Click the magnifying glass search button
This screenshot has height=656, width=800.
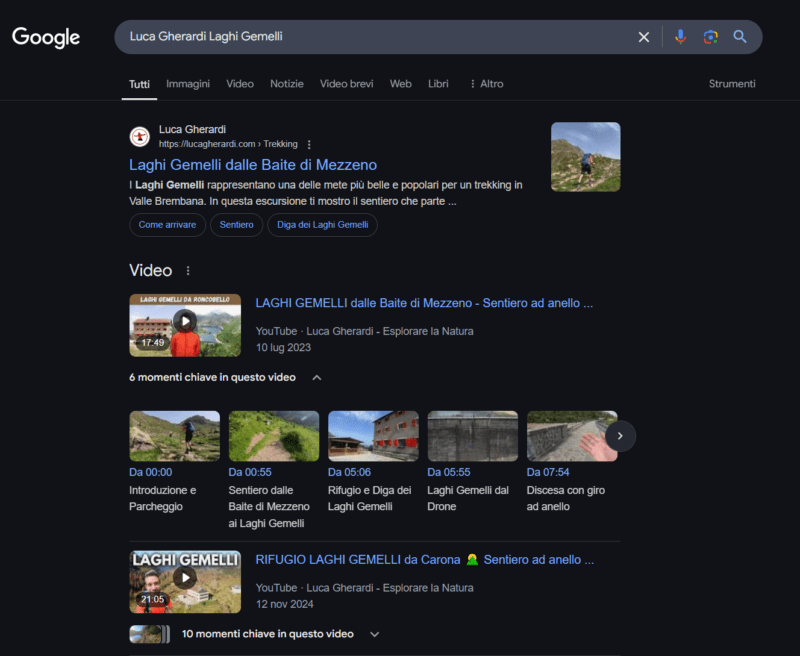(x=740, y=37)
